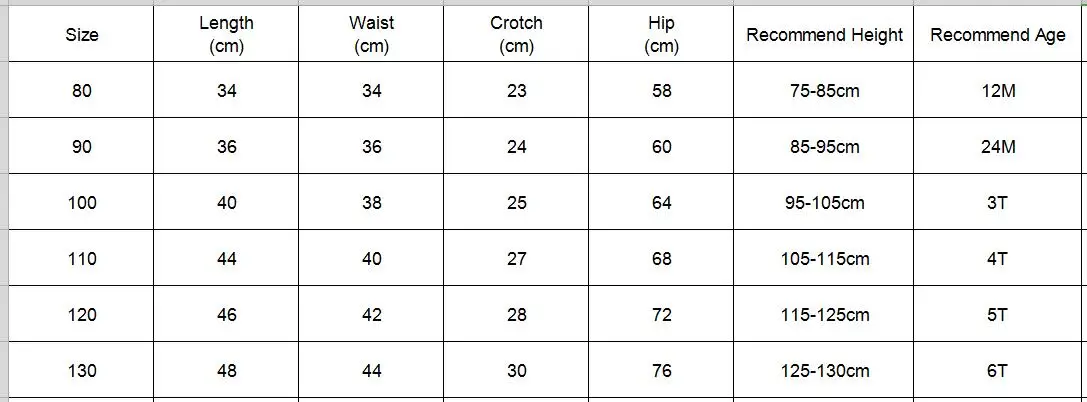Select the size 110 cell
Image resolution: width=1087 pixels, height=402 pixels.
[81, 259]
